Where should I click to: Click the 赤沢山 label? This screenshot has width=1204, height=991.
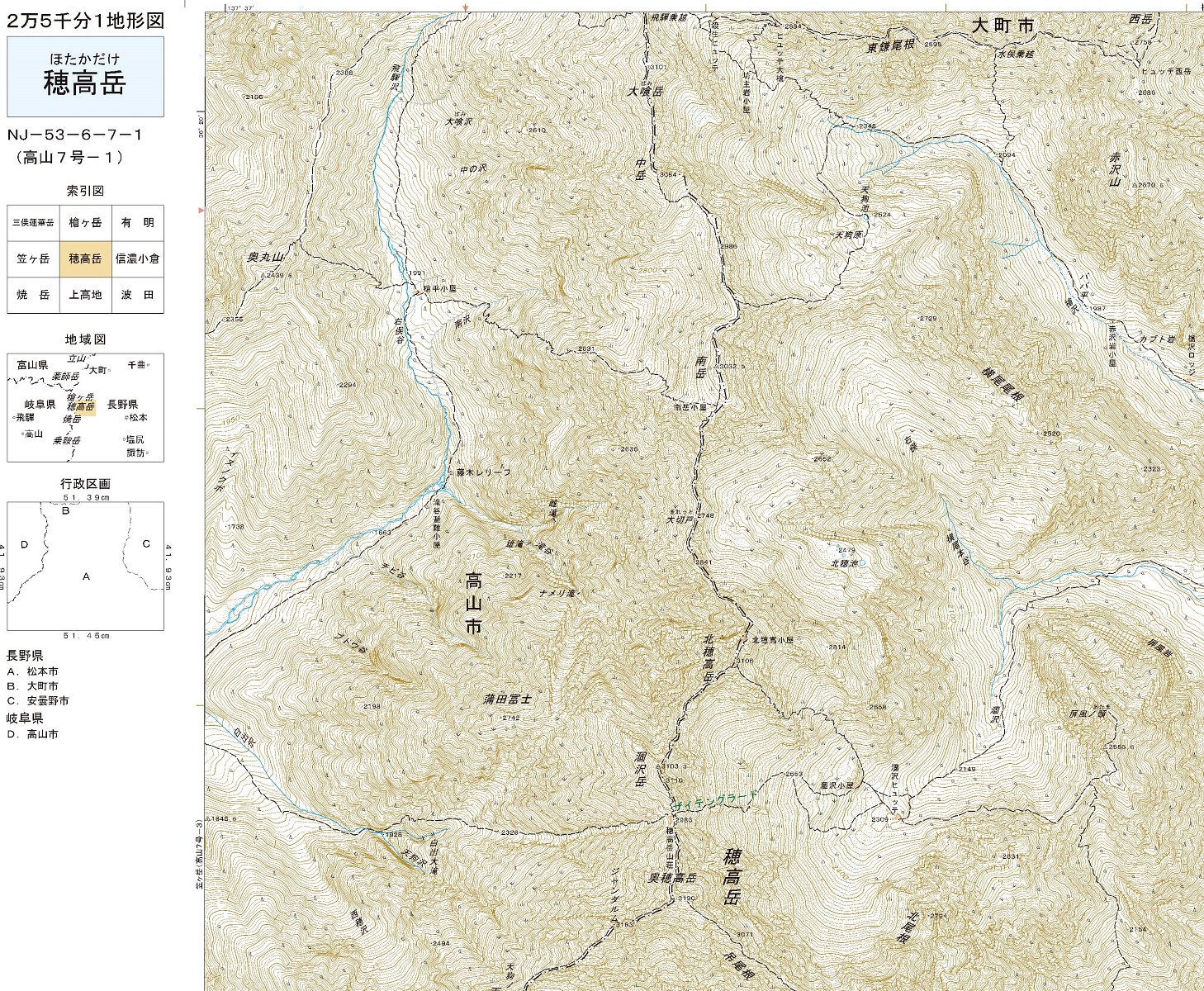point(1113,170)
